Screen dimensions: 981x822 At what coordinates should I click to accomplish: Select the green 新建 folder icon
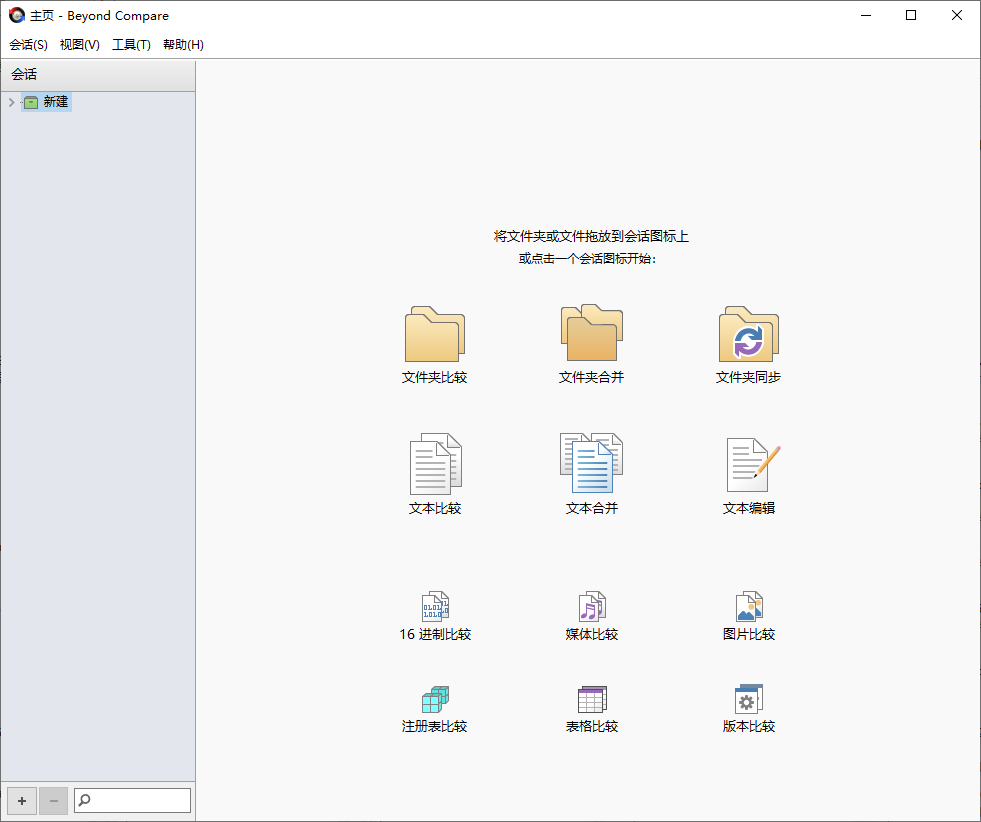(31, 102)
